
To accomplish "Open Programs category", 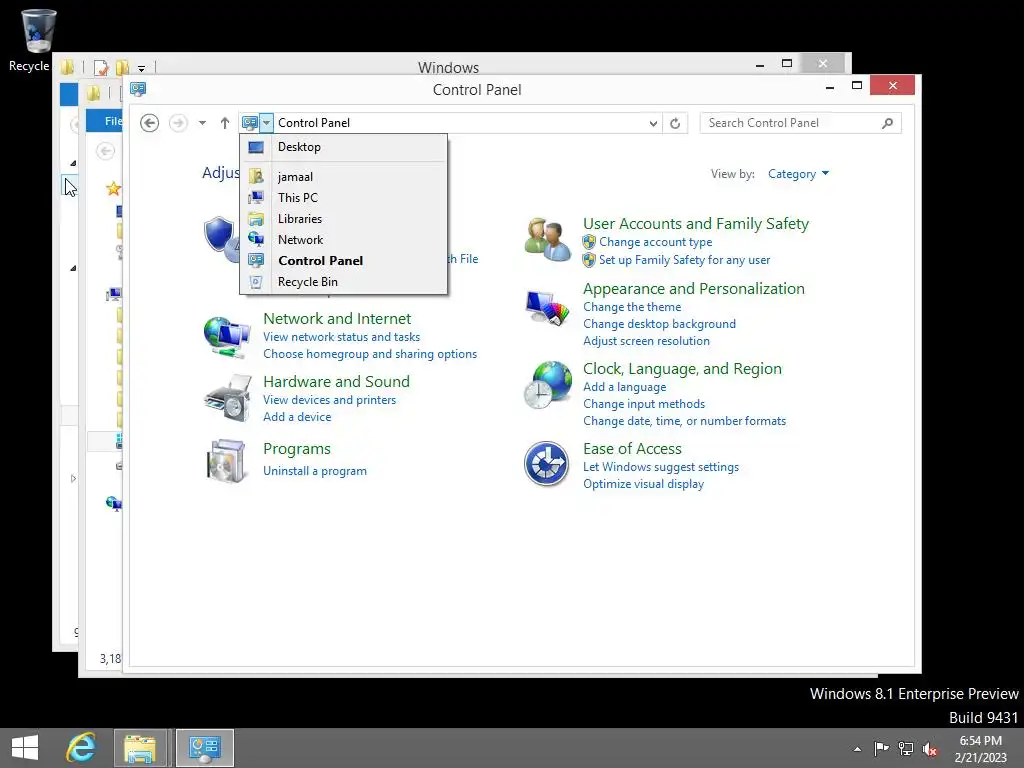I will point(296,449).
